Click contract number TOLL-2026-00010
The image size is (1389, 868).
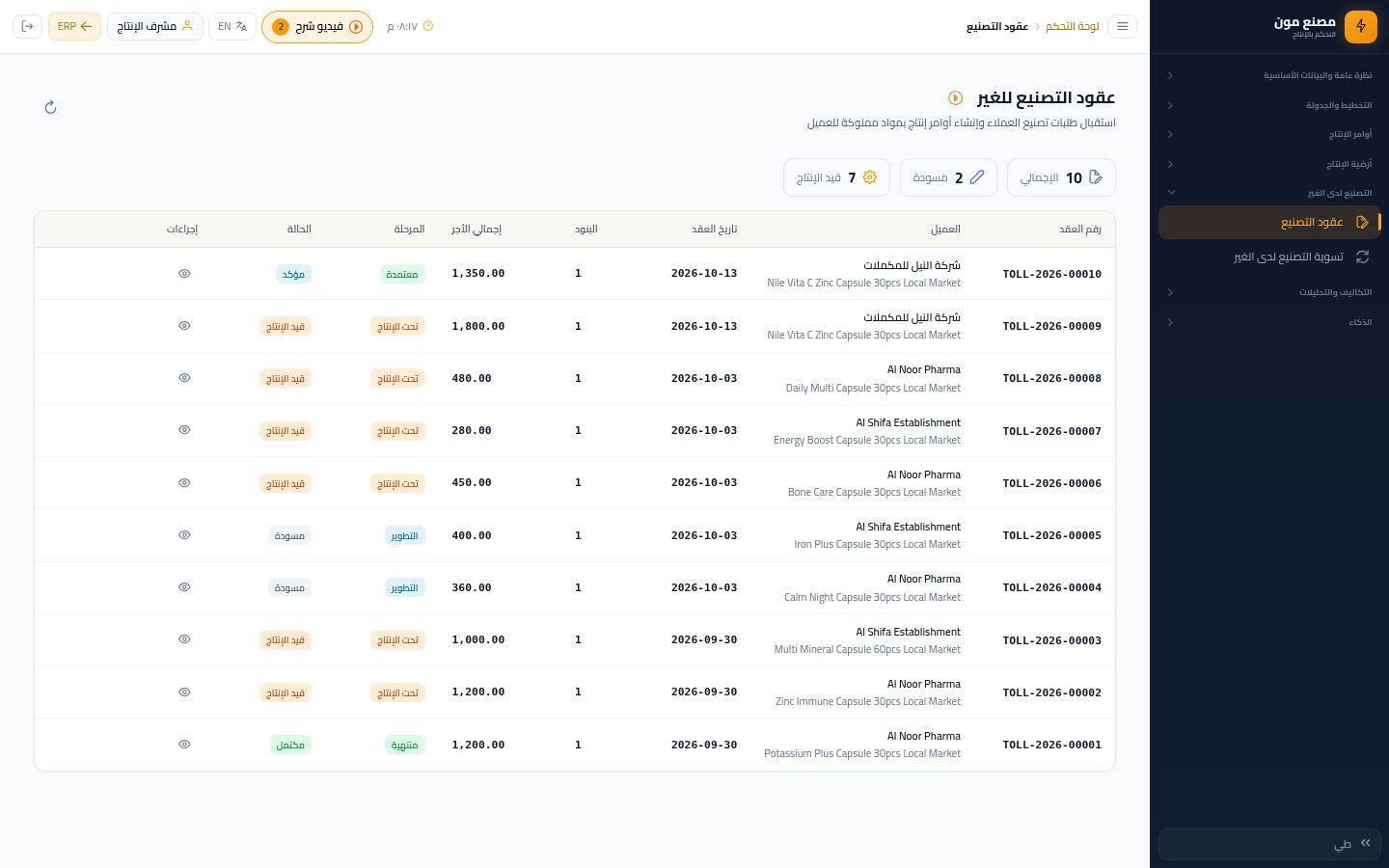[x=1051, y=274]
